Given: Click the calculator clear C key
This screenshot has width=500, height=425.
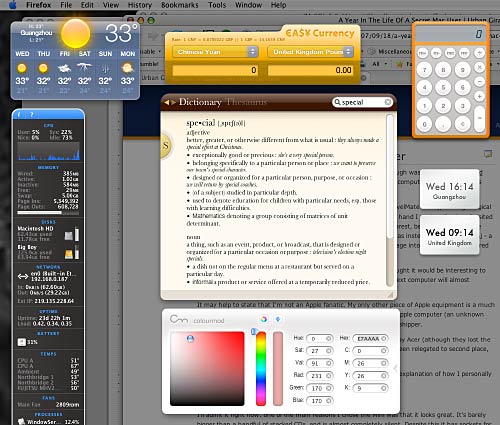Looking at the screenshot, I should point(463,124).
